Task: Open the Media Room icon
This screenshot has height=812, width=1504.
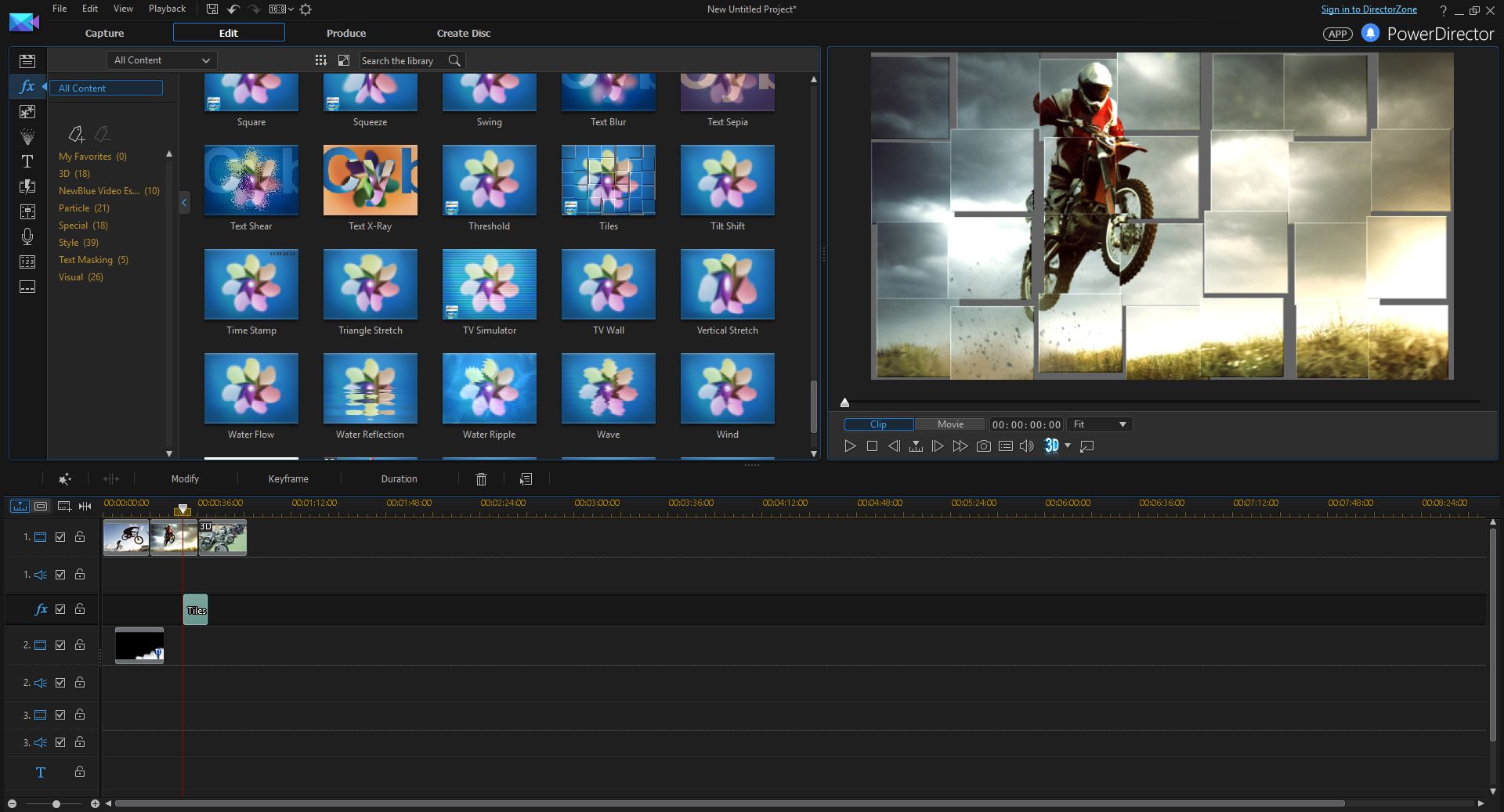Action: click(27, 61)
